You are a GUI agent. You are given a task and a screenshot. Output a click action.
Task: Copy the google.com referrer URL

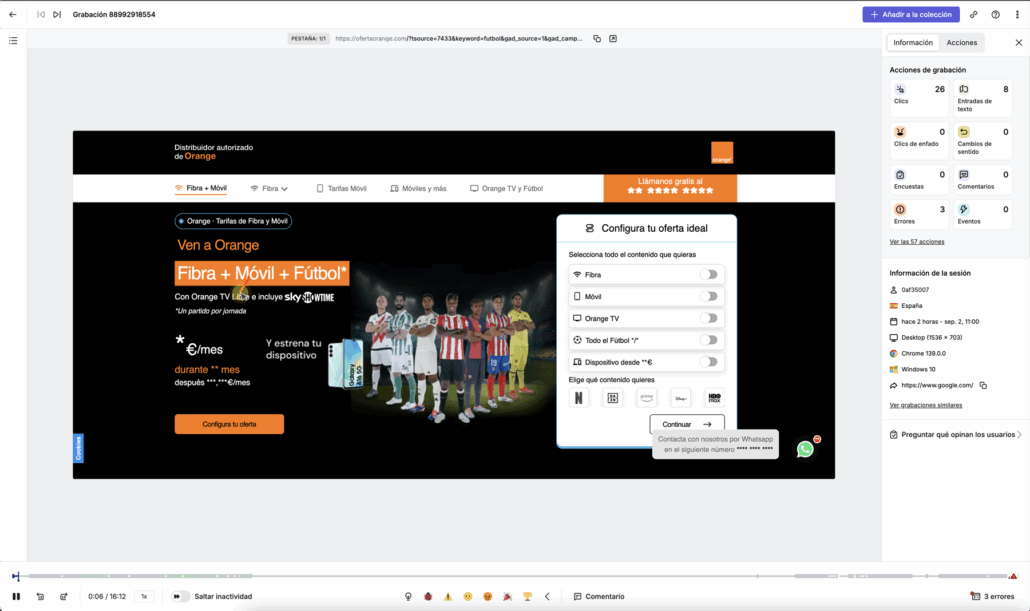click(x=983, y=386)
